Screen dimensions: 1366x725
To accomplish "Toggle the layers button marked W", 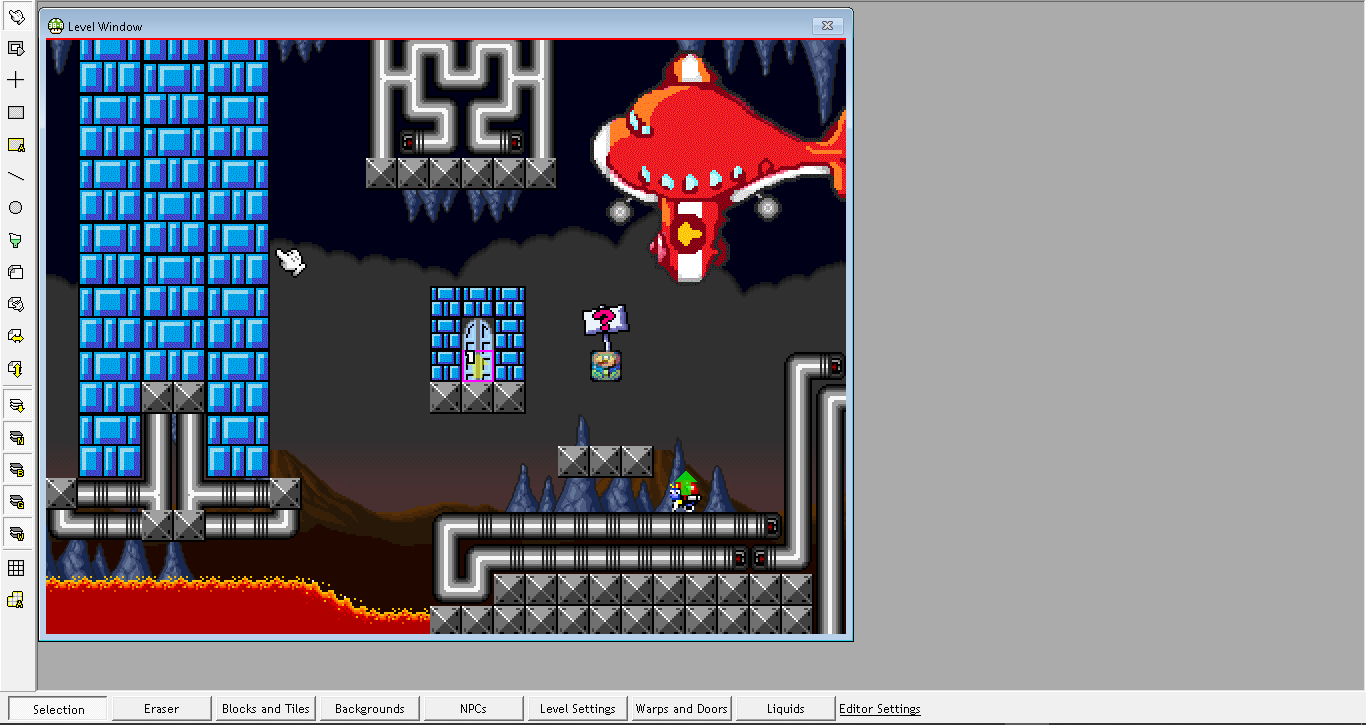I will click(16, 533).
